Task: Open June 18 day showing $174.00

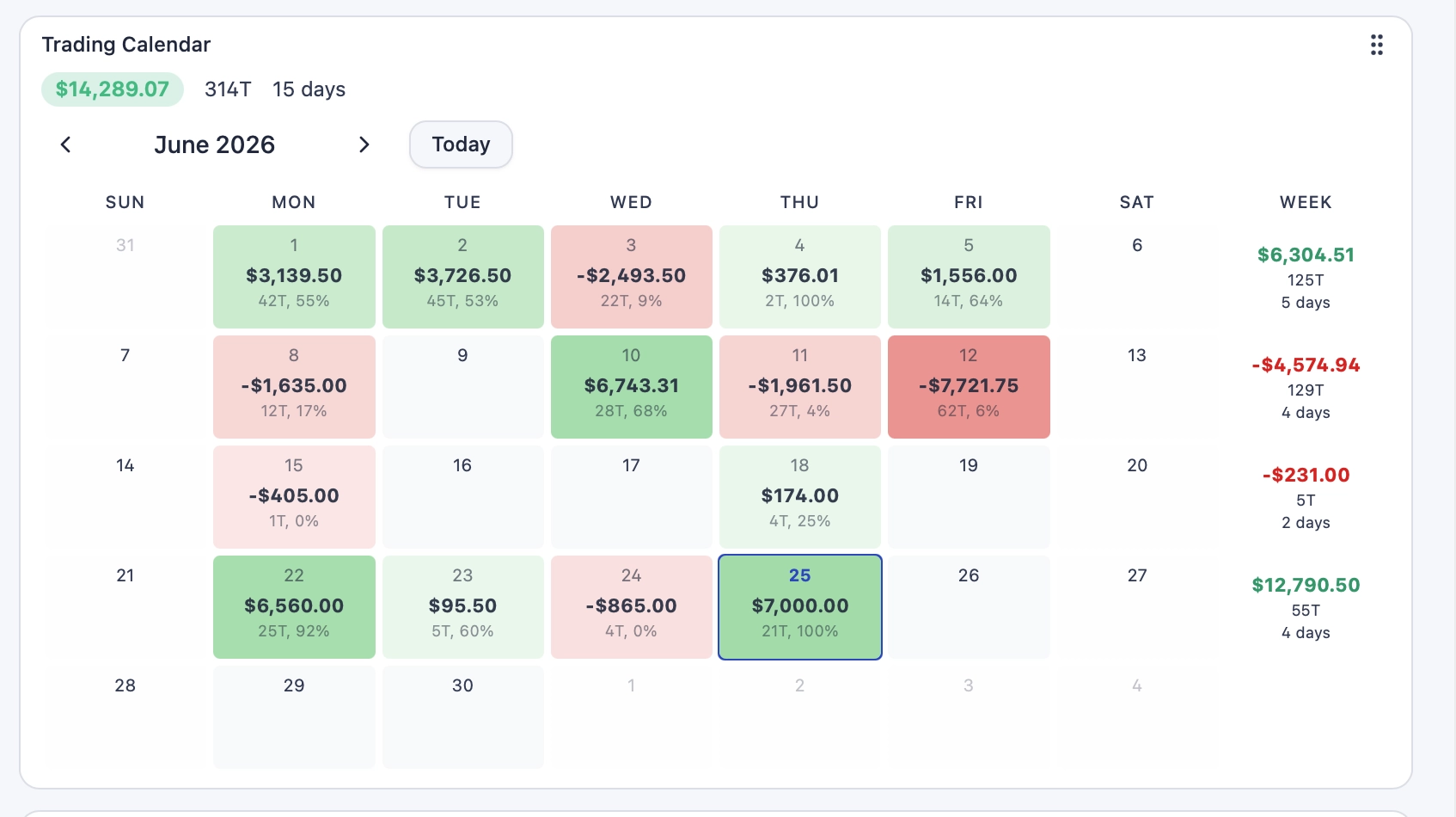Action: (x=800, y=497)
